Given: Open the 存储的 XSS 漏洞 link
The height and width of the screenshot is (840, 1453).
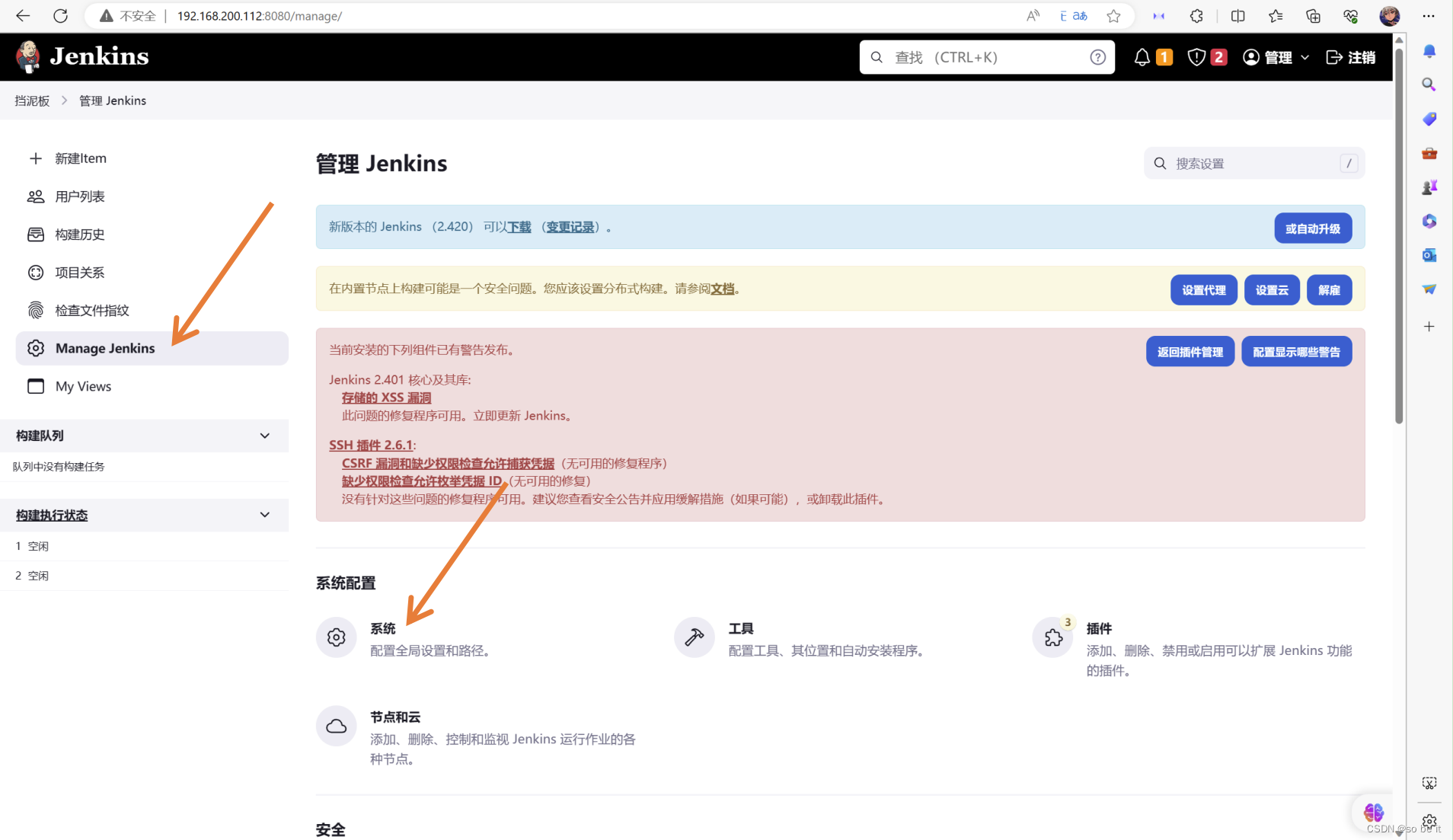Looking at the screenshot, I should pyautogui.click(x=386, y=398).
